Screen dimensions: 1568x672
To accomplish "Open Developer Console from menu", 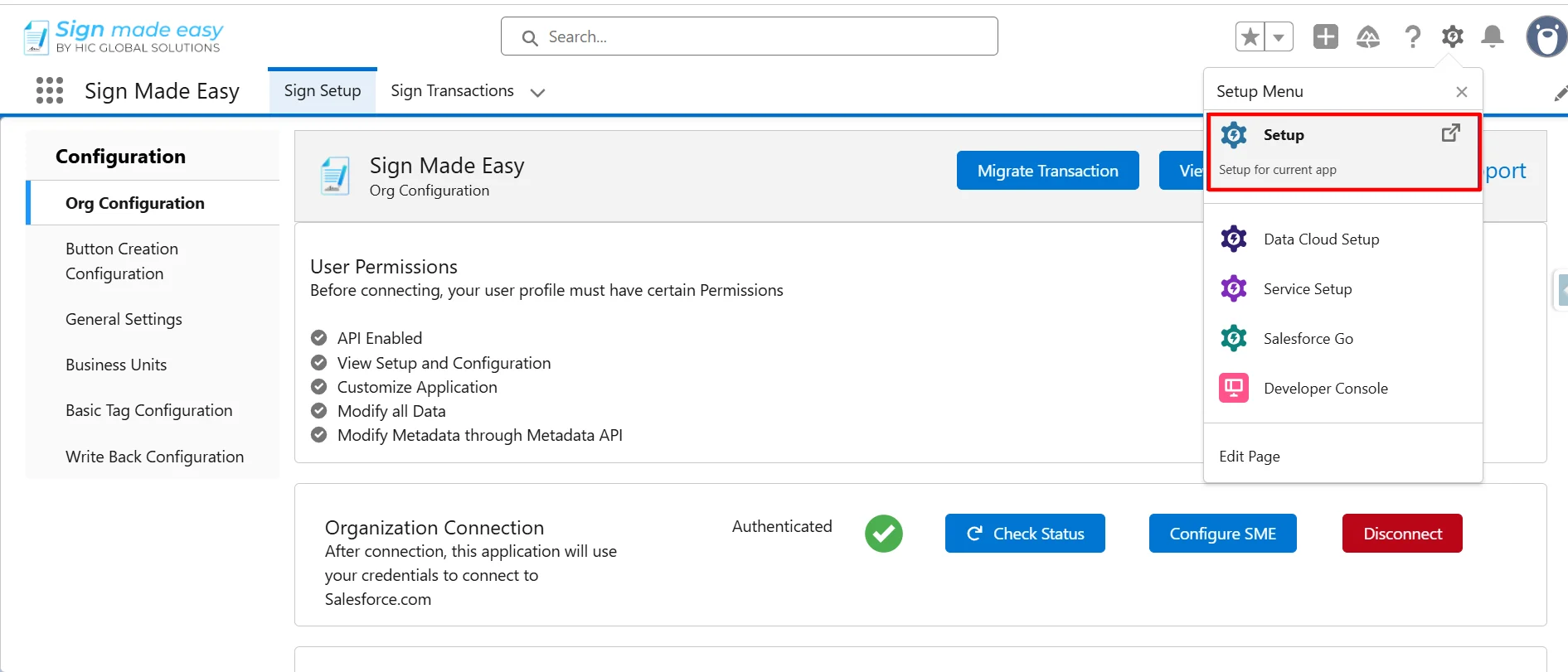I will (1342, 389).
